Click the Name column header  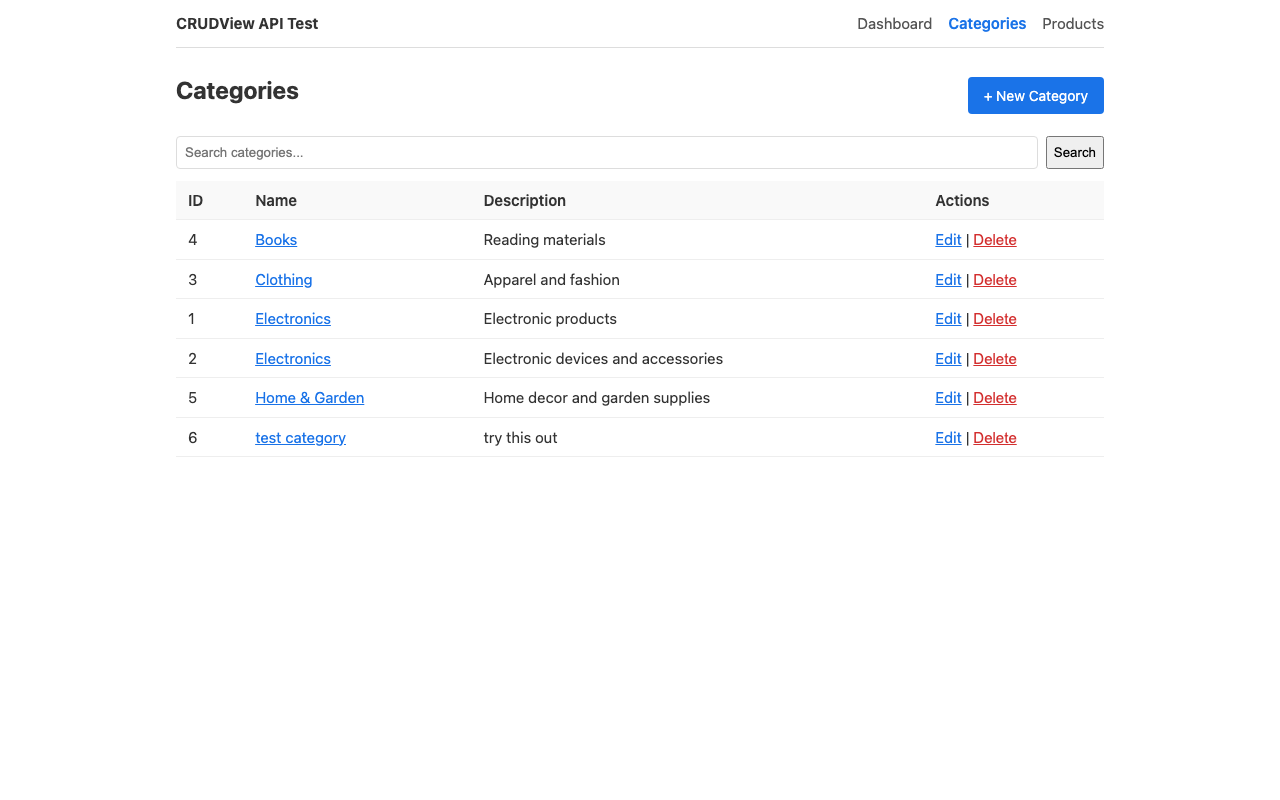pos(276,200)
